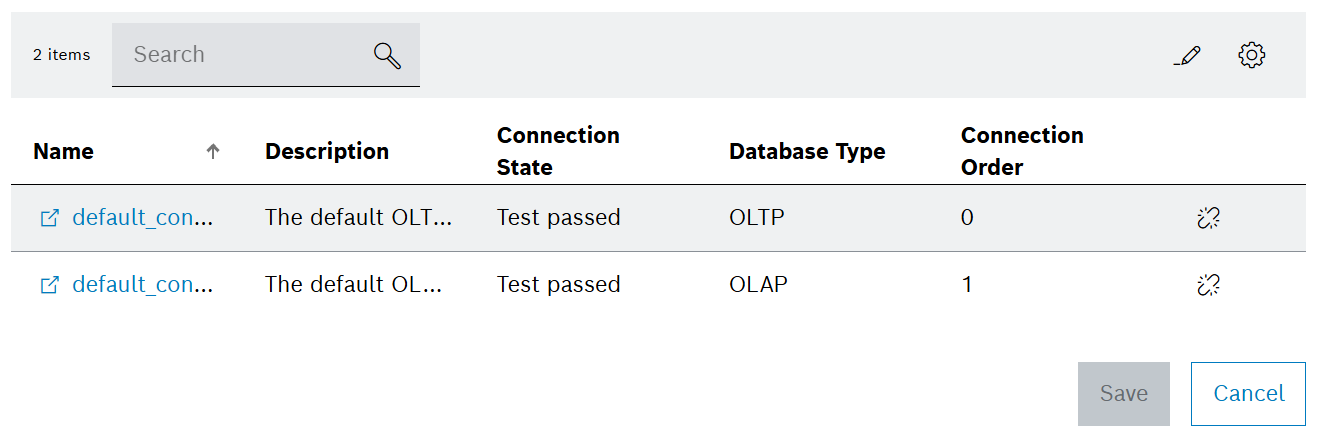The width and height of the screenshot is (1329, 447).
Task: Click the magnifying glass search icon
Action: click(x=387, y=55)
